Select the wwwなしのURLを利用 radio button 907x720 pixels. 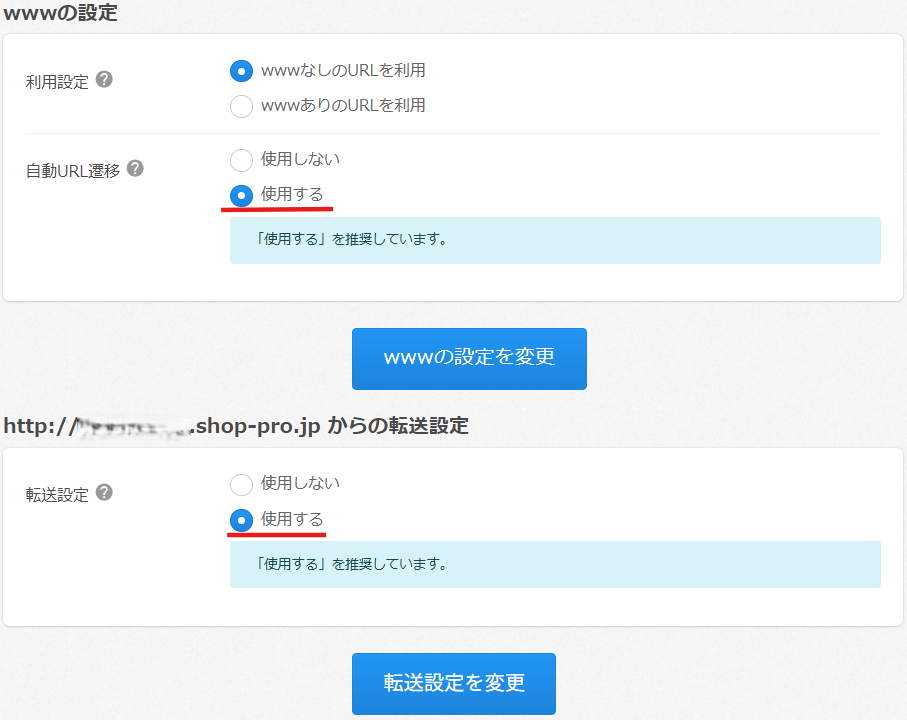[x=241, y=71]
